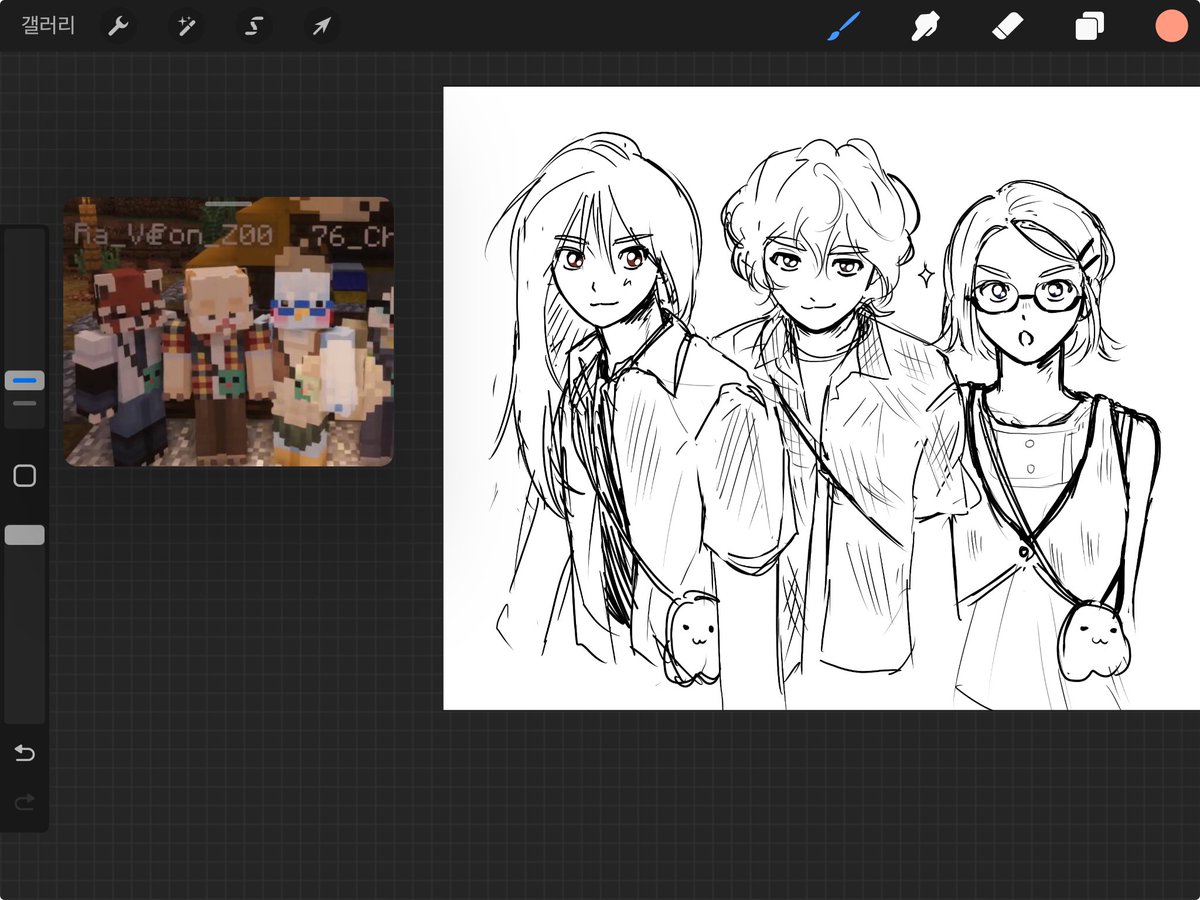
Task: Open the active color picker circle
Action: click(x=1170, y=26)
